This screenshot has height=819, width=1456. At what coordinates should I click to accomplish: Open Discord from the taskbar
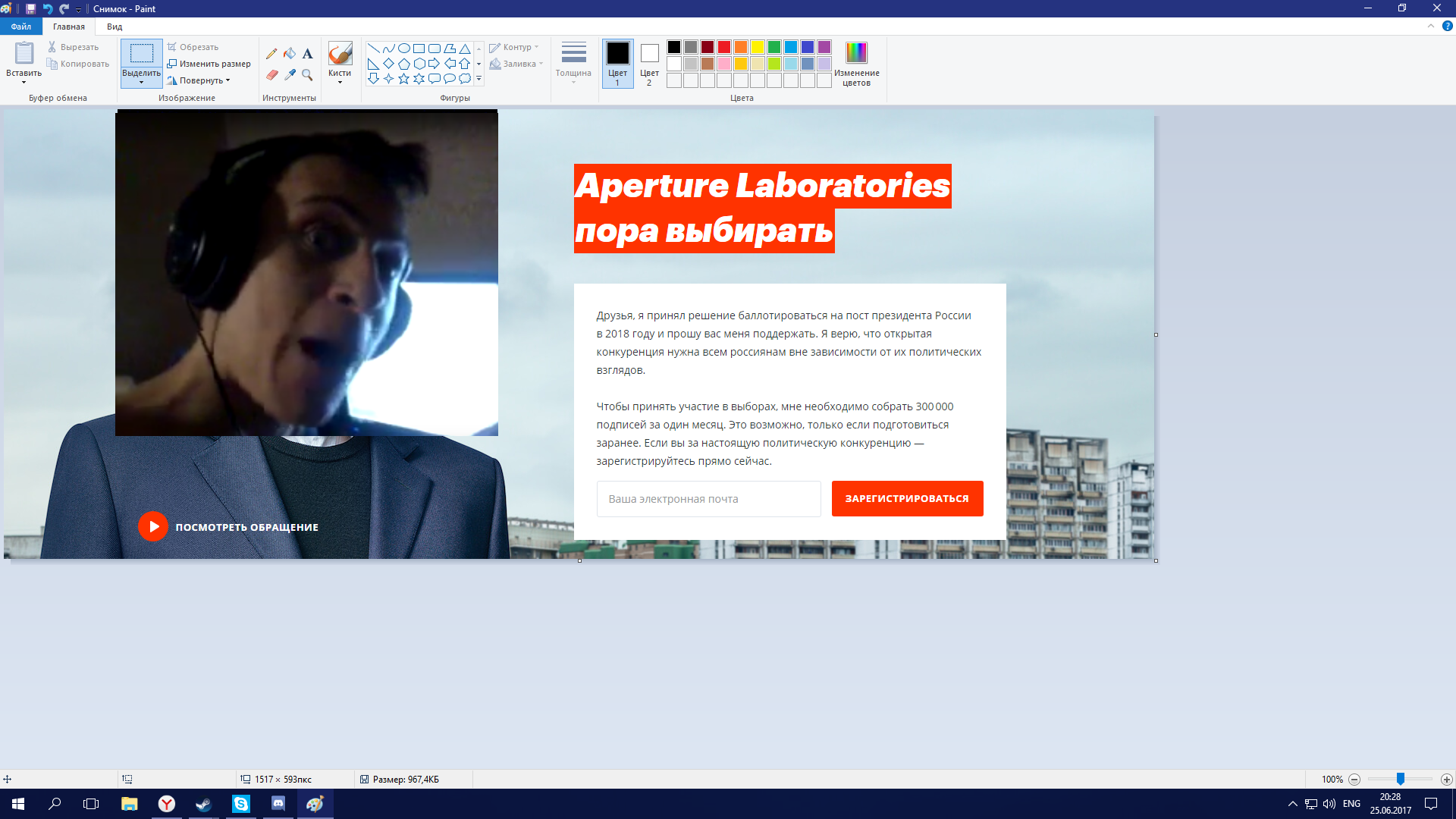(278, 804)
